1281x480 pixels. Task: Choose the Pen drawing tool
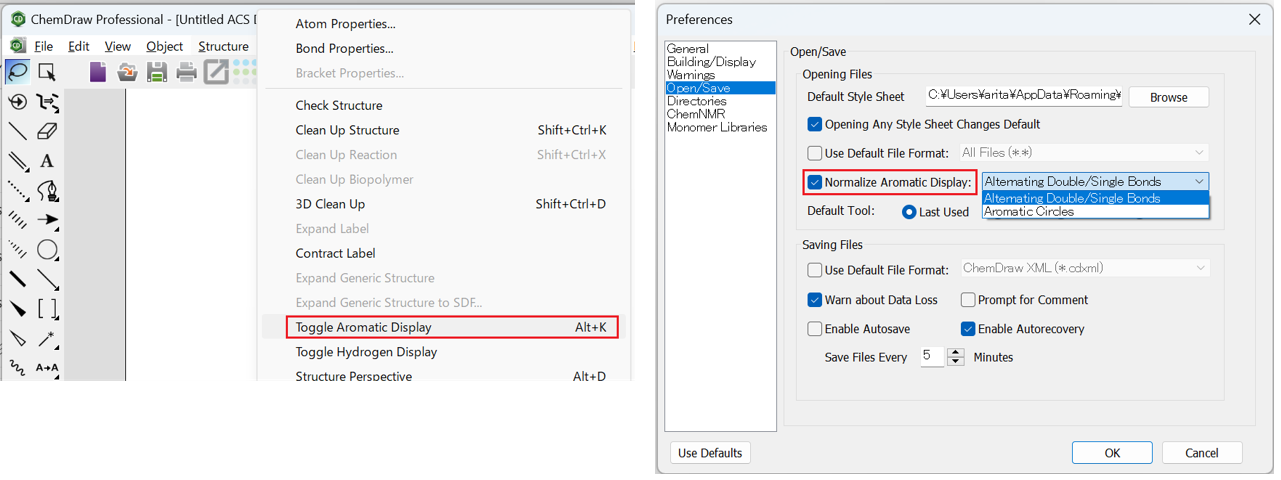click(x=47, y=191)
